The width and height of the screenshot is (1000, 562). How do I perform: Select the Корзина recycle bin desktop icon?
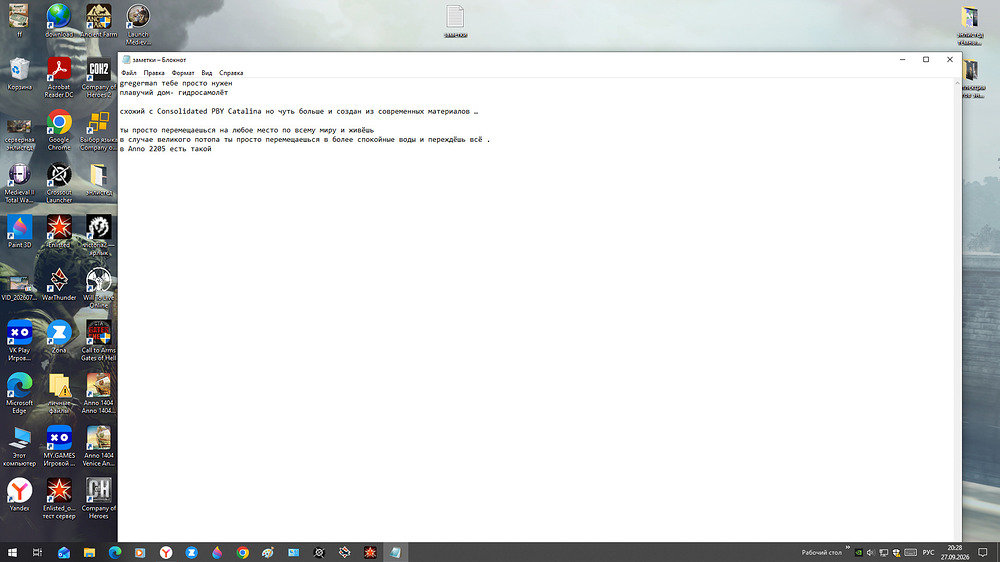19,74
